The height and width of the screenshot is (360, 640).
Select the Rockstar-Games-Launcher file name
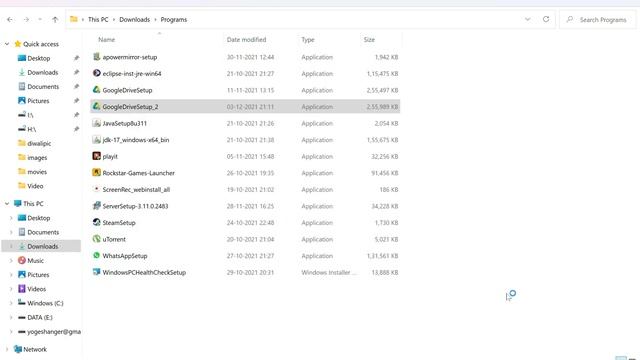click(x=138, y=173)
